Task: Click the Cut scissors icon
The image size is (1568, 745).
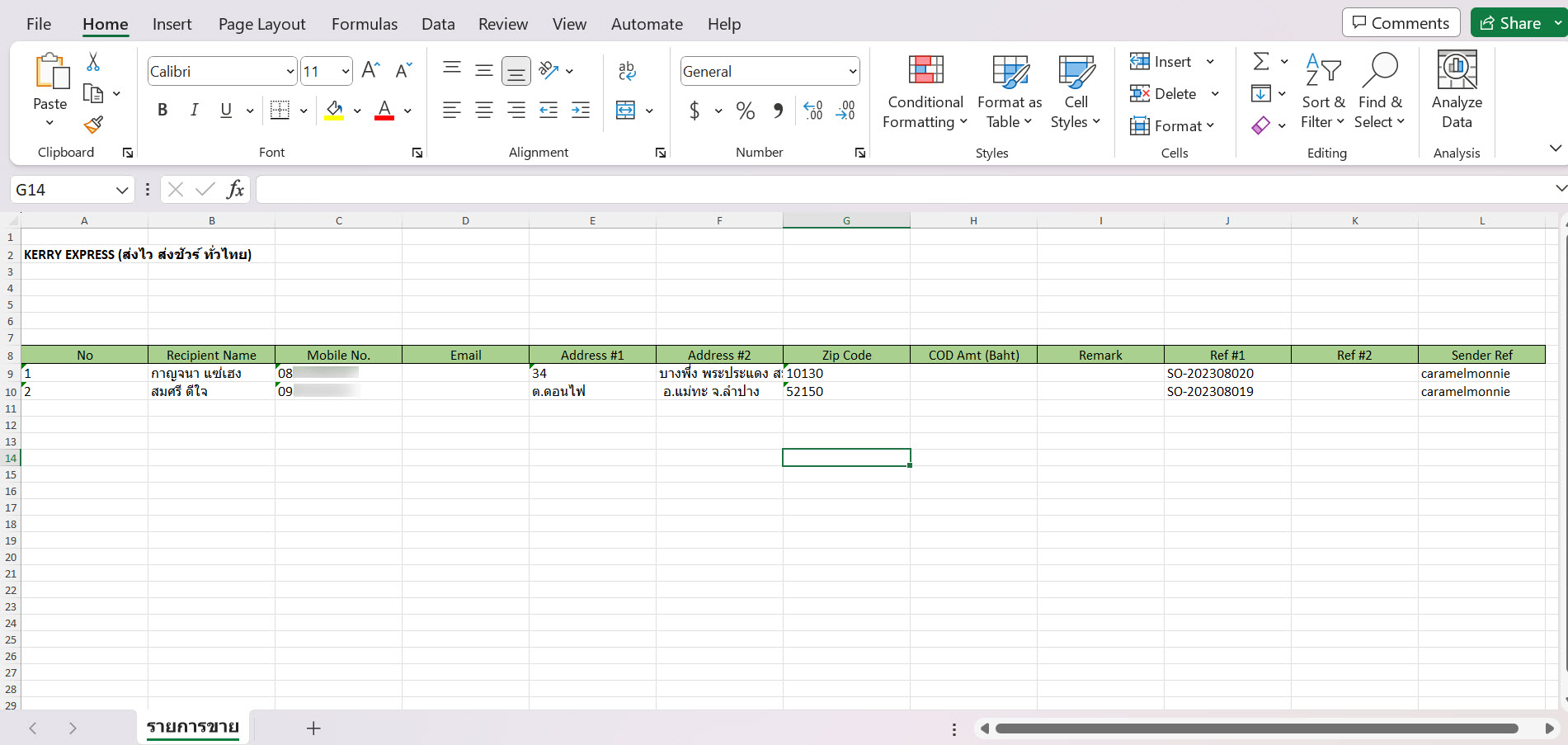Action: [x=93, y=62]
